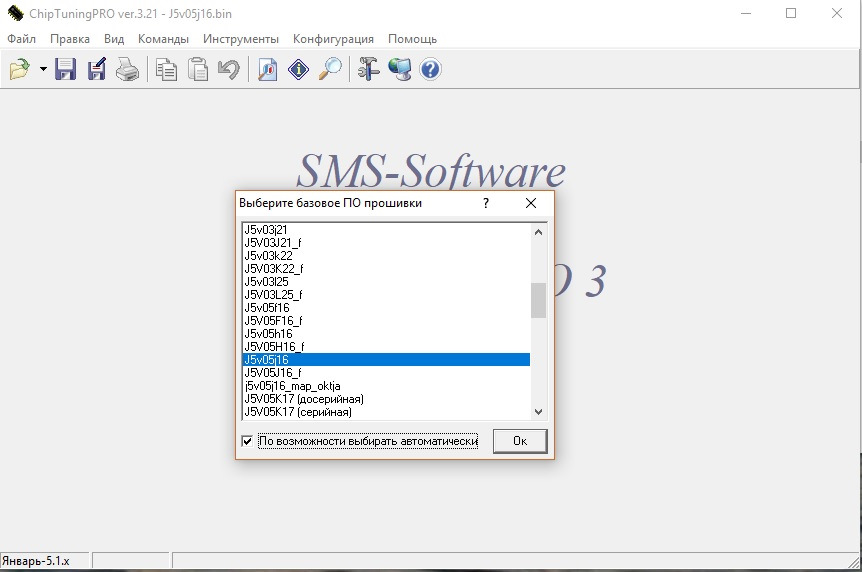
Task: Open the Помощь menu
Action: click(412, 39)
